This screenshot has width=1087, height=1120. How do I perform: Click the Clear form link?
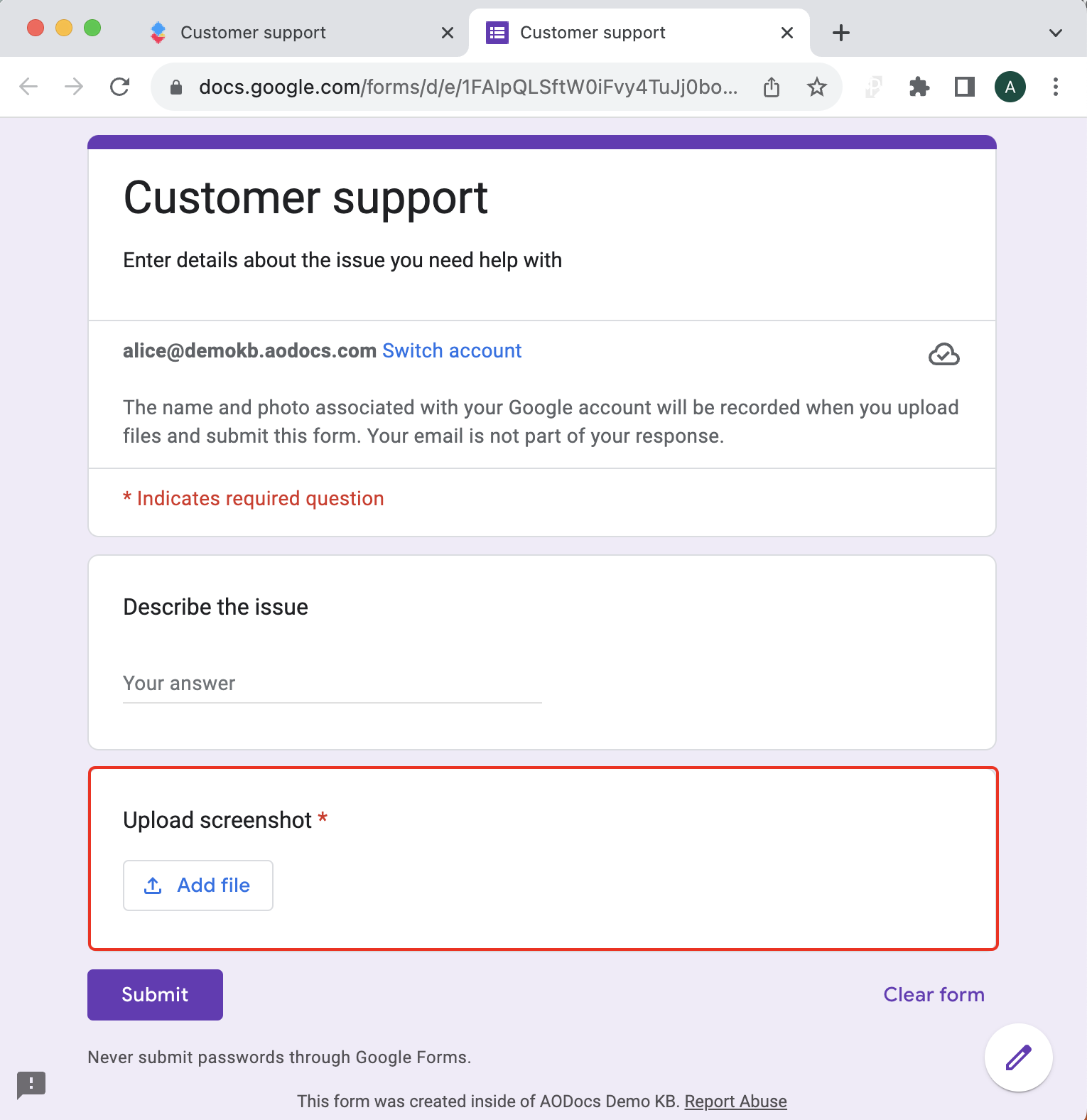pos(934,995)
